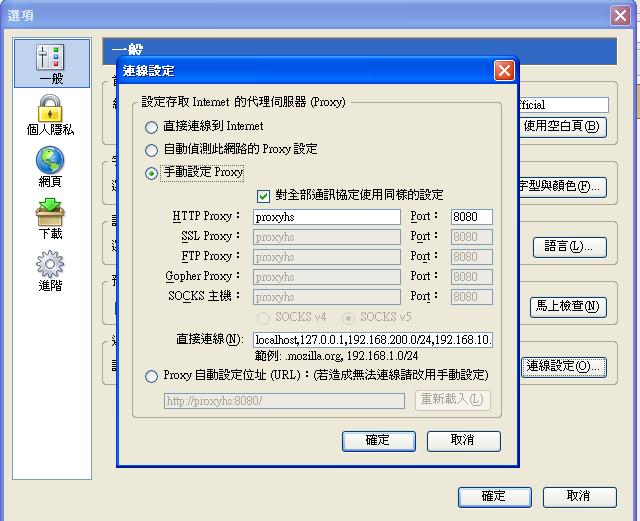Open the 網頁 web globe panel

coord(50,167)
